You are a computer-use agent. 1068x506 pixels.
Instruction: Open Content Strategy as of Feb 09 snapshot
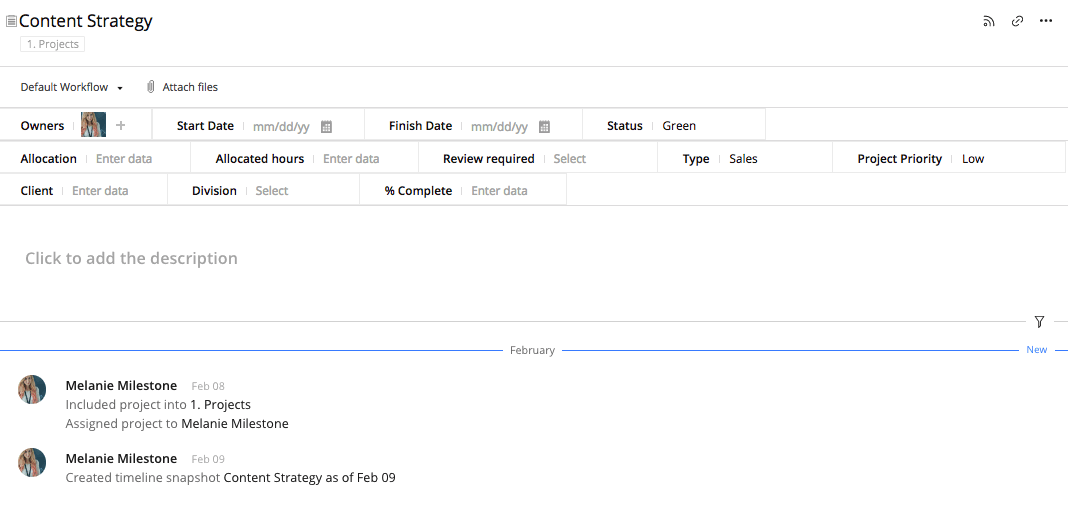click(x=309, y=478)
